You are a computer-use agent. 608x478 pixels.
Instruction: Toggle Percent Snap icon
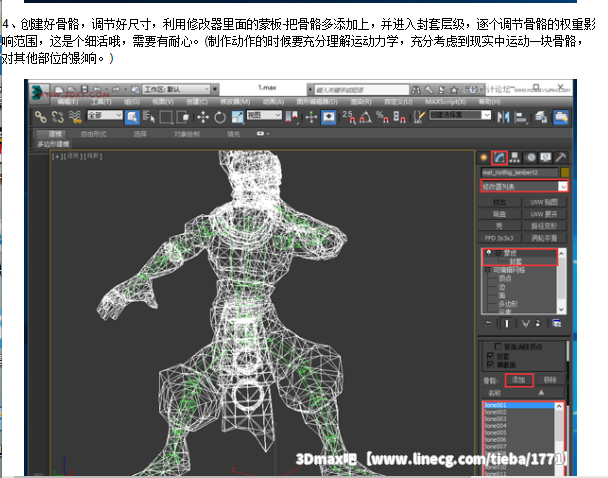point(382,117)
